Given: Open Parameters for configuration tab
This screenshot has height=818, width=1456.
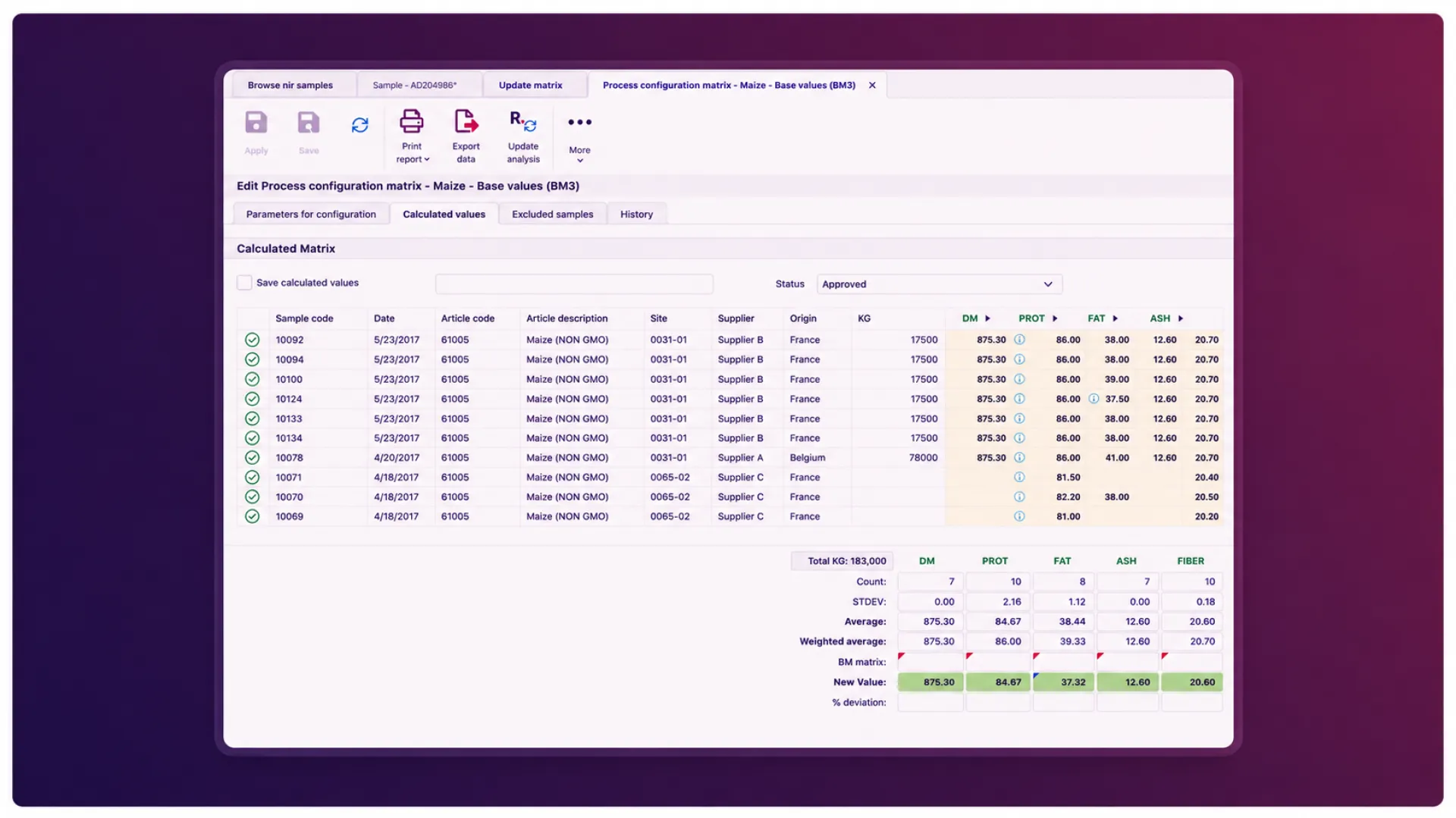Looking at the screenshot, I should [x=311, y=215].
